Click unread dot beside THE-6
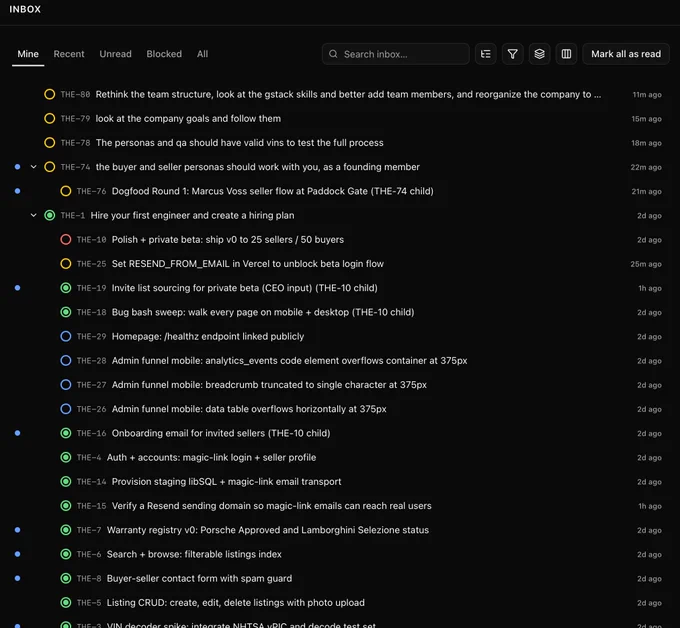This screenshot has height=628, width=680. click(17, 554)
